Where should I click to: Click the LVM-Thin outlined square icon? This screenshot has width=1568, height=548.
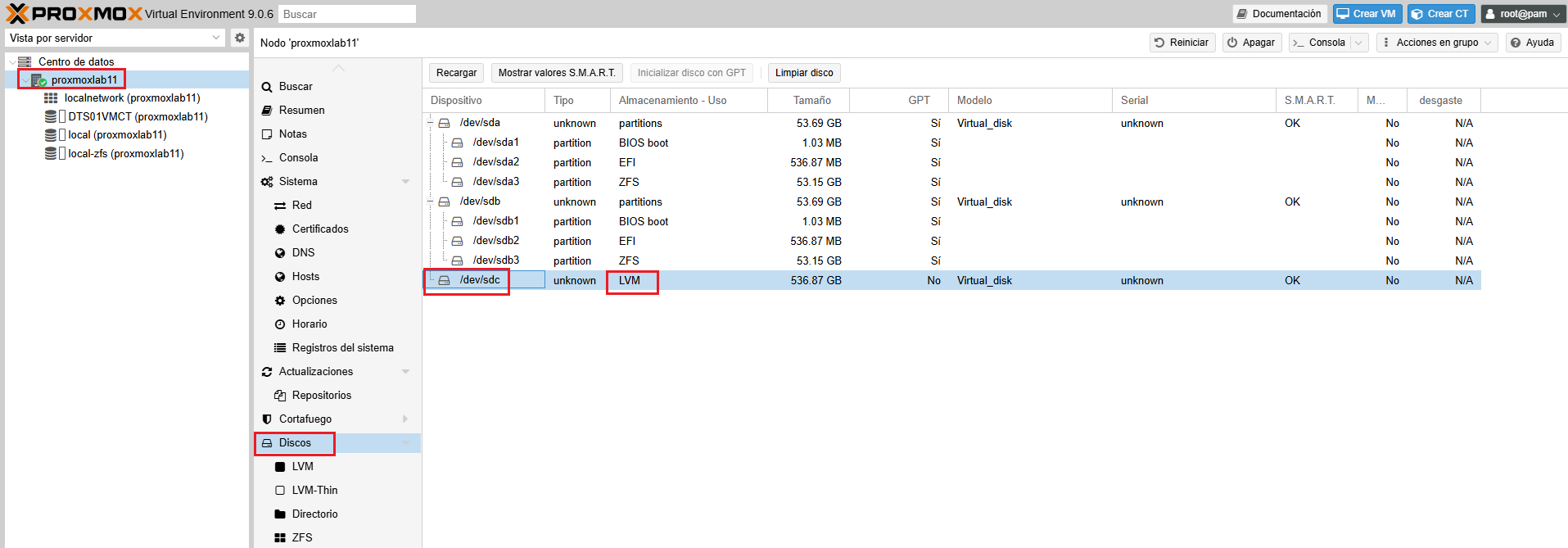click(280, 491)
